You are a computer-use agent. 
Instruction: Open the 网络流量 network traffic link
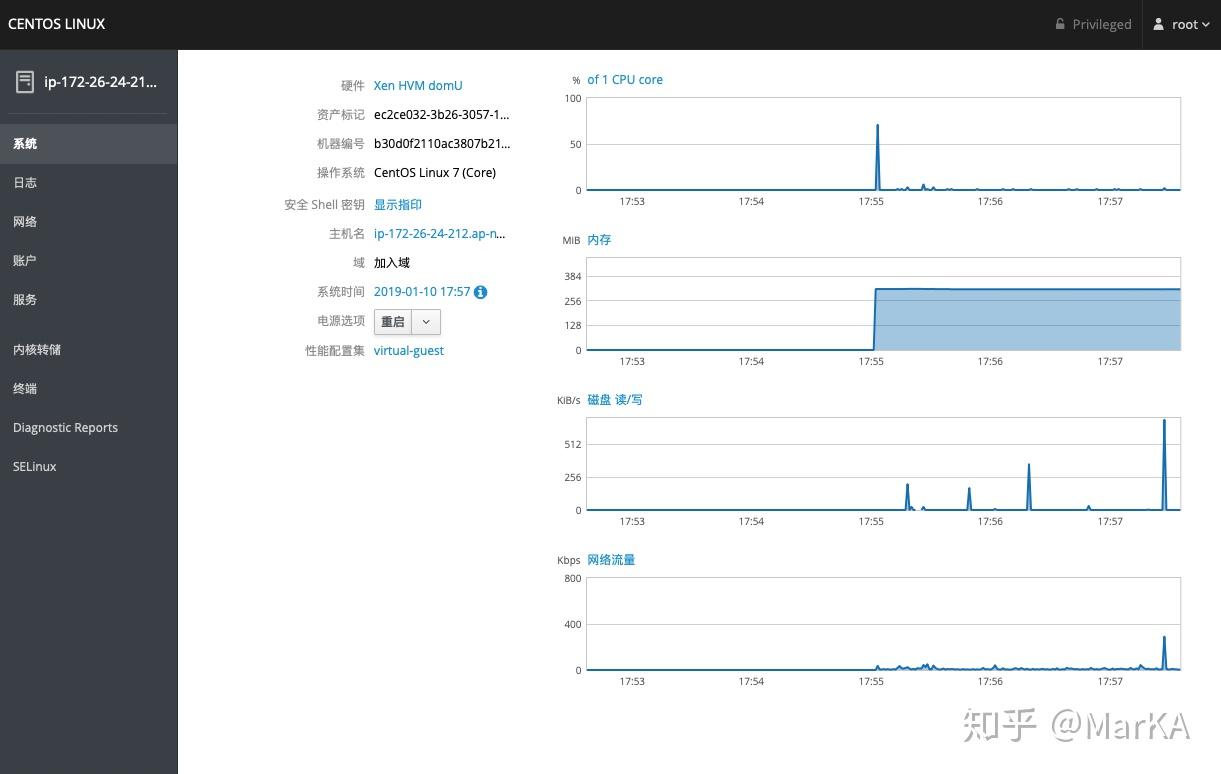(611, 560)
